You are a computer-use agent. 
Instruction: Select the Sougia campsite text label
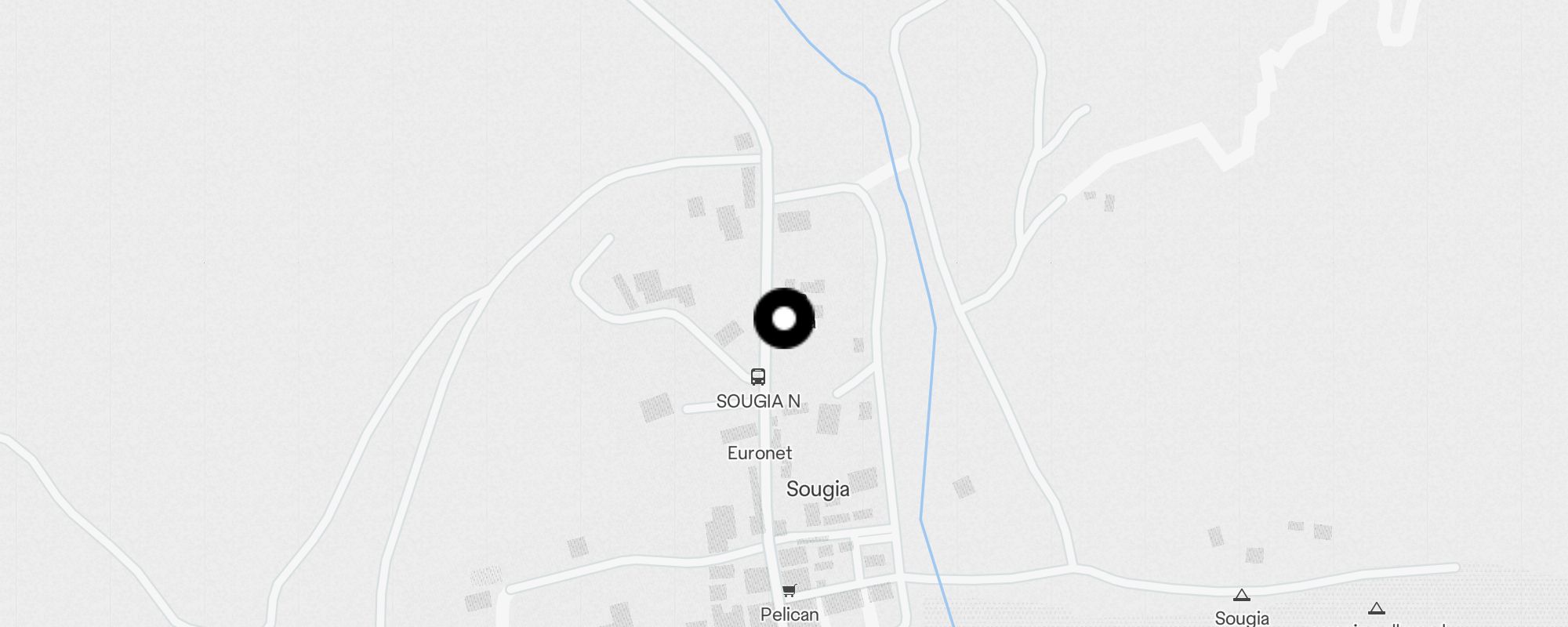[x=1242, y=618]
